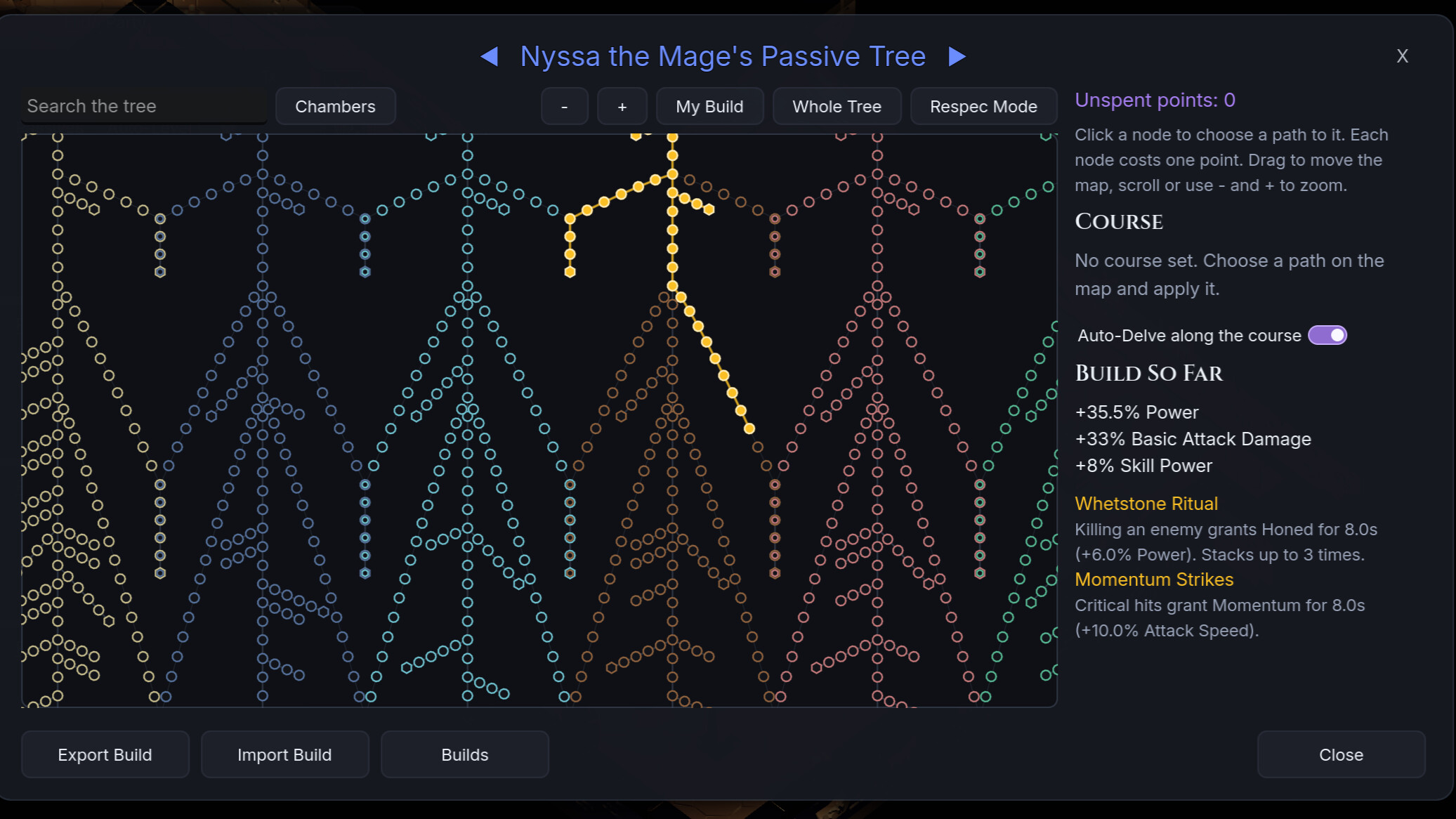Close the dialog with the X icon
This screenshot has width=1456, height=819.
(x=1402, y=56)
